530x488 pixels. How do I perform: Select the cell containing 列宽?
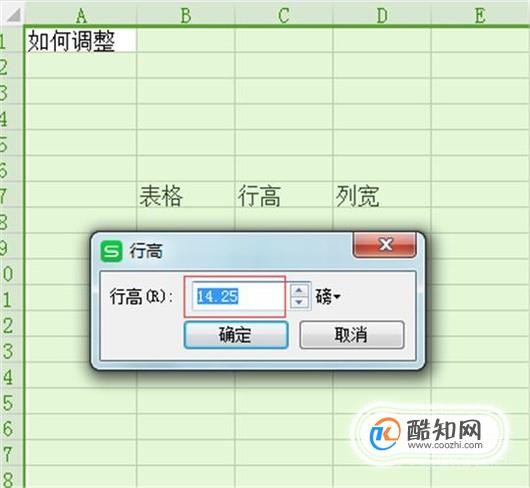[382, 194]
